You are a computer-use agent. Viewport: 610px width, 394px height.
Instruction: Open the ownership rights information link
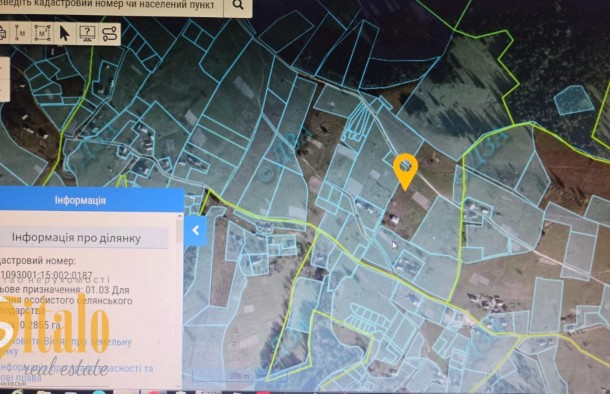point(76,372)
